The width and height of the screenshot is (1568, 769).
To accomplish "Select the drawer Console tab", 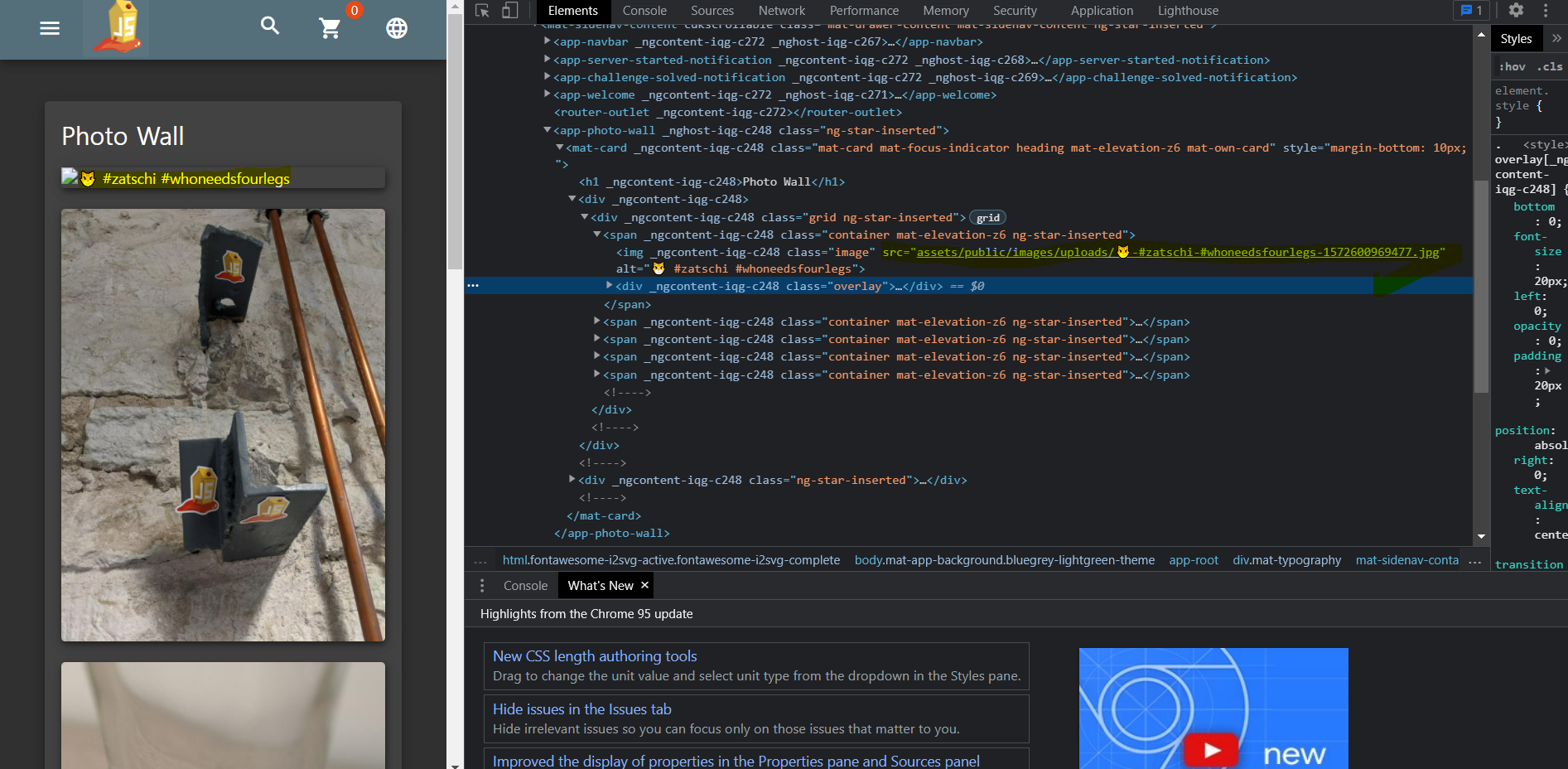I will [525, 585].
